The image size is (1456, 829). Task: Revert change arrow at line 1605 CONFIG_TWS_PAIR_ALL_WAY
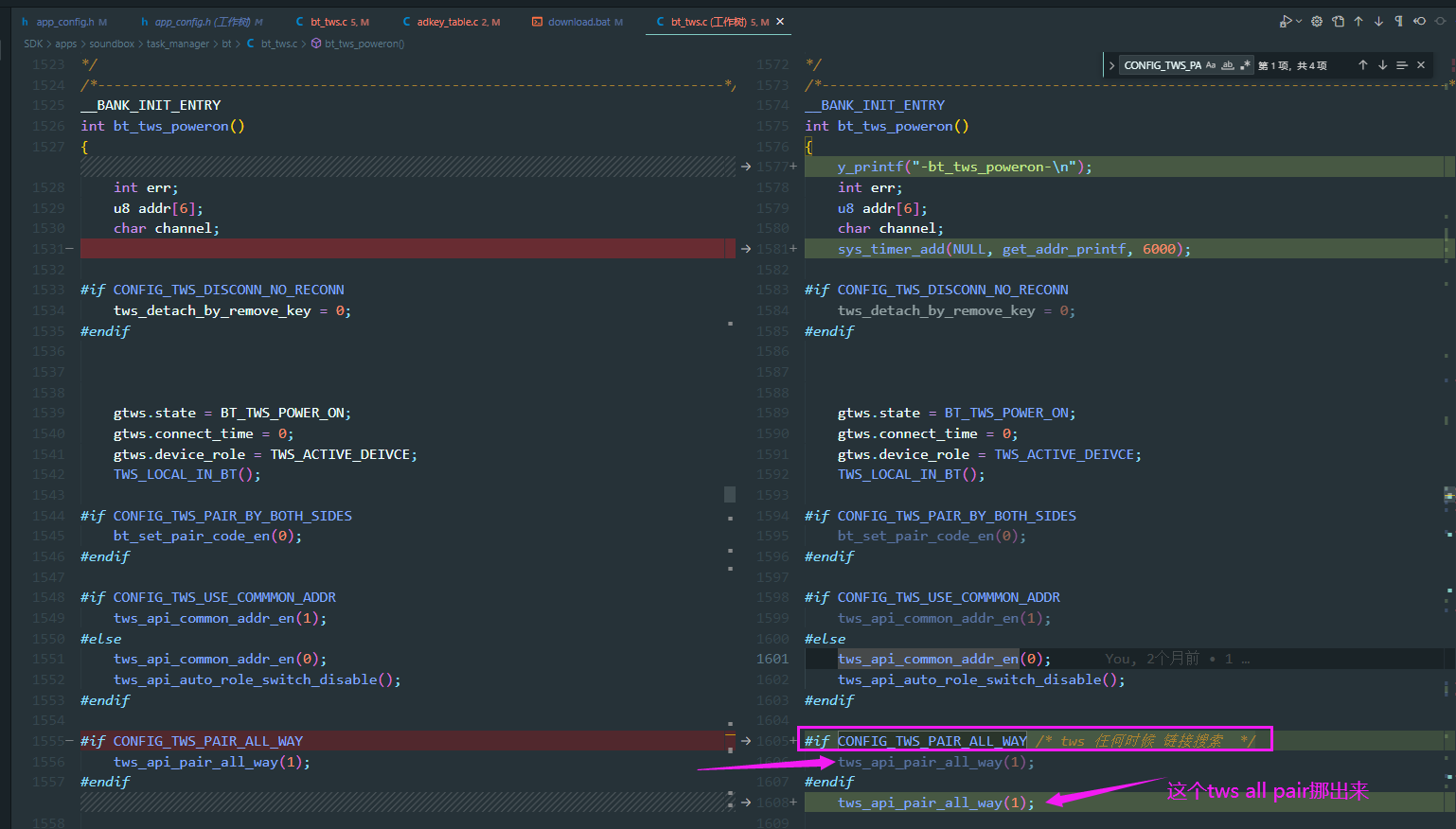point(746,741)
